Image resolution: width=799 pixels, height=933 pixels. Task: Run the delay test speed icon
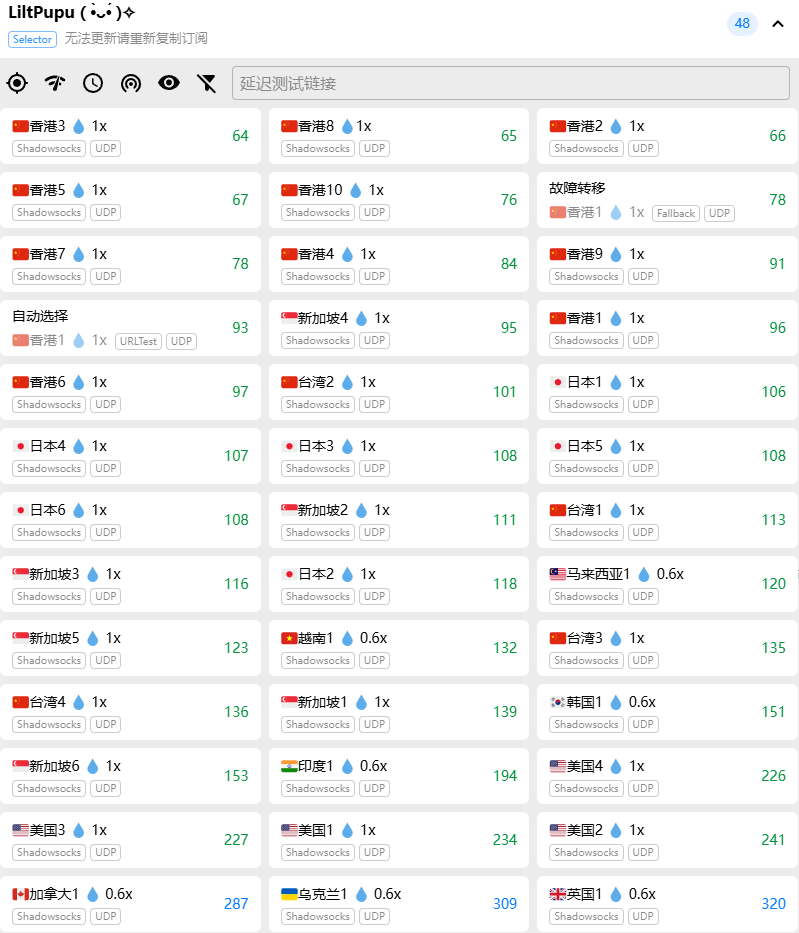click(55, 83)
